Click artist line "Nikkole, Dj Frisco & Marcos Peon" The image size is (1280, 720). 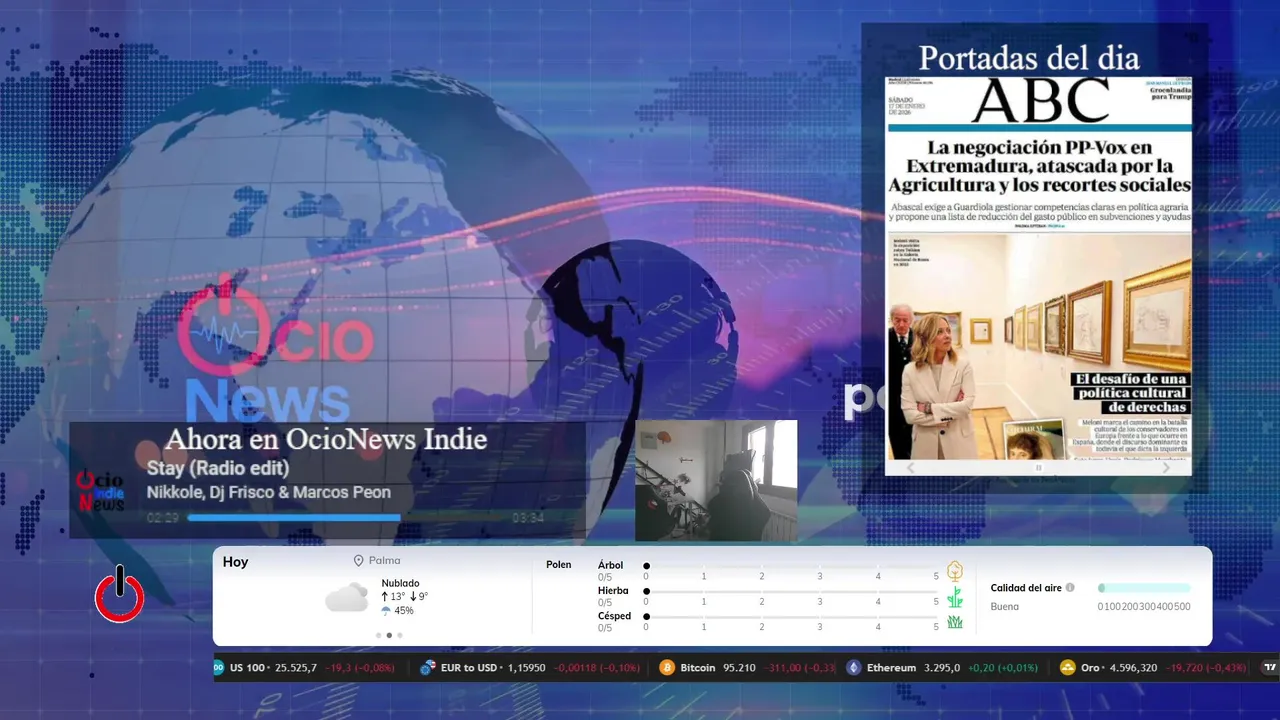point(269,492)
